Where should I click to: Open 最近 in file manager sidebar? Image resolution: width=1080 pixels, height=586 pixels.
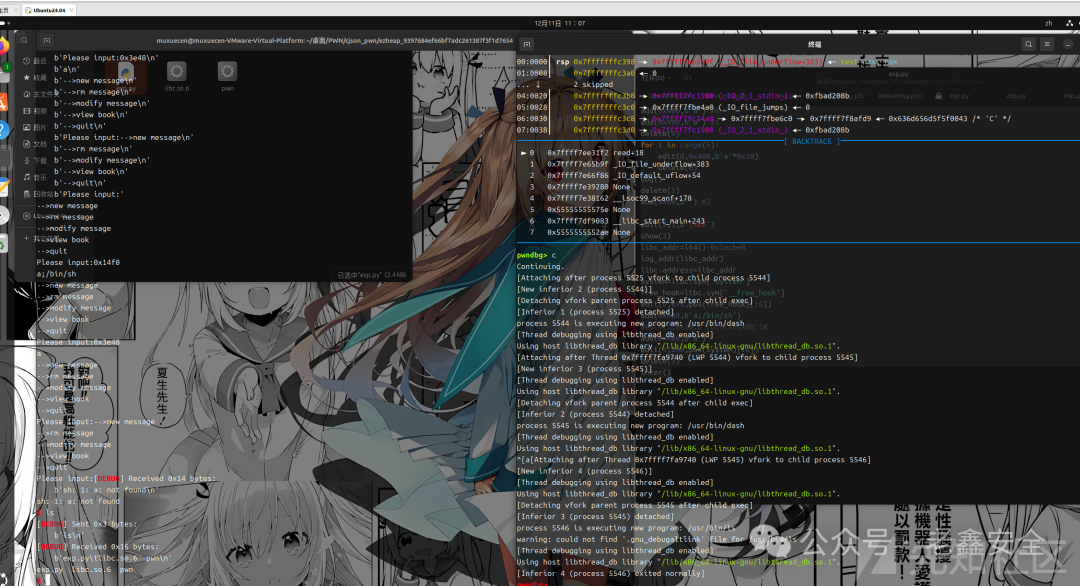pyautogui.click(x=34, y=61)
